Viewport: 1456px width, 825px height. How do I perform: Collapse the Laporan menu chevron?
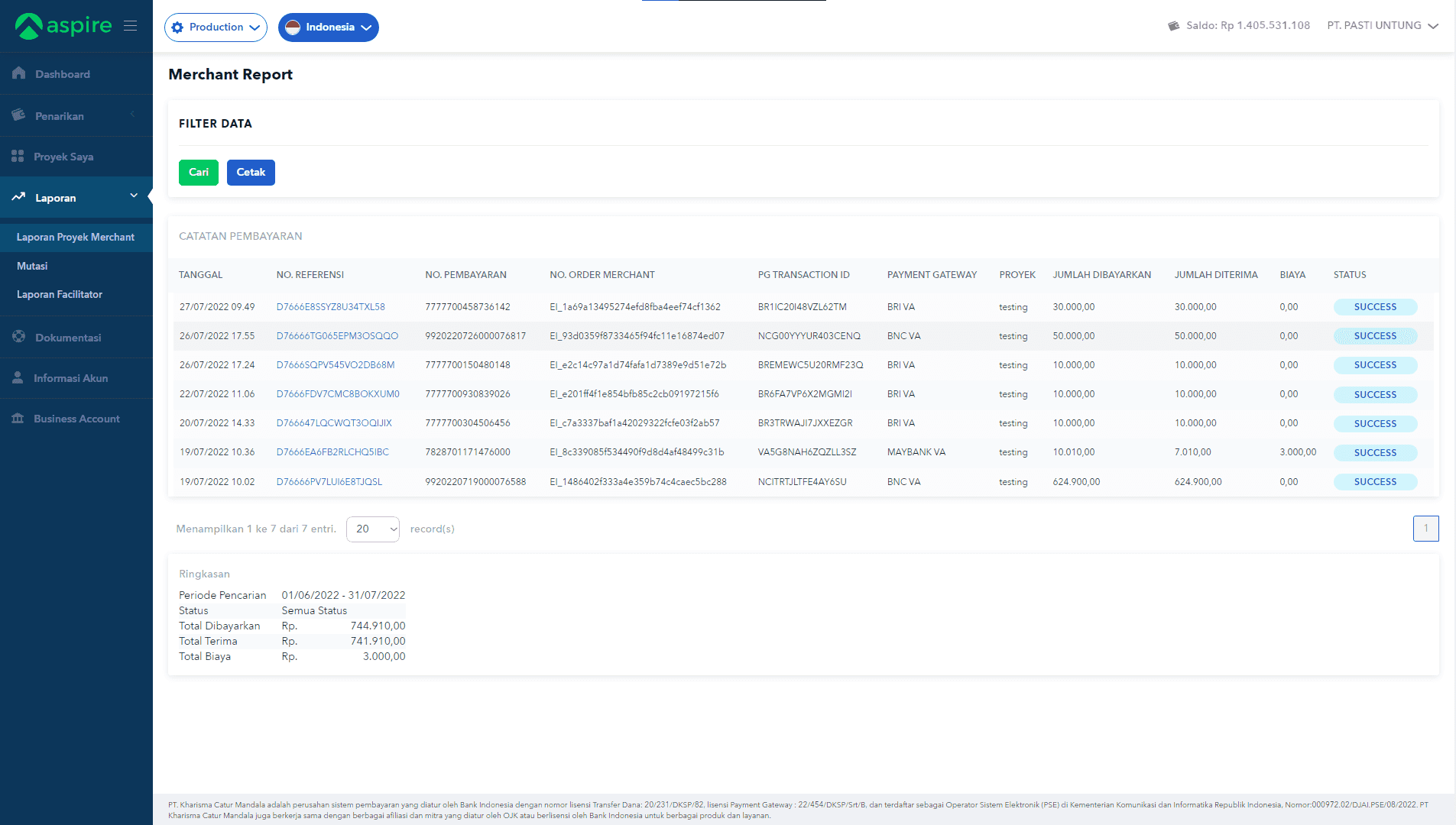[134, 196]
